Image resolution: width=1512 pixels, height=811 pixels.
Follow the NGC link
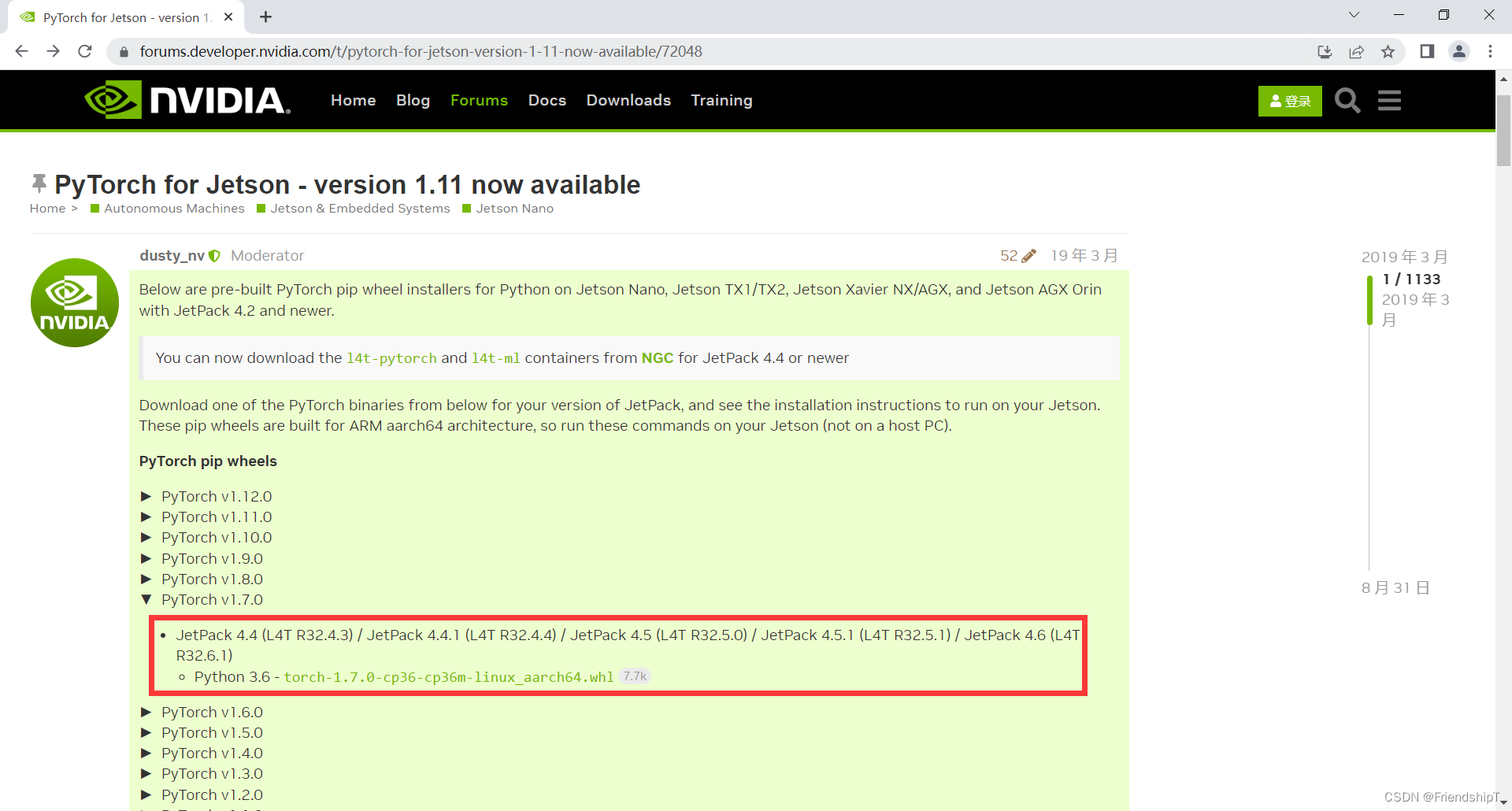coord(657,357)
